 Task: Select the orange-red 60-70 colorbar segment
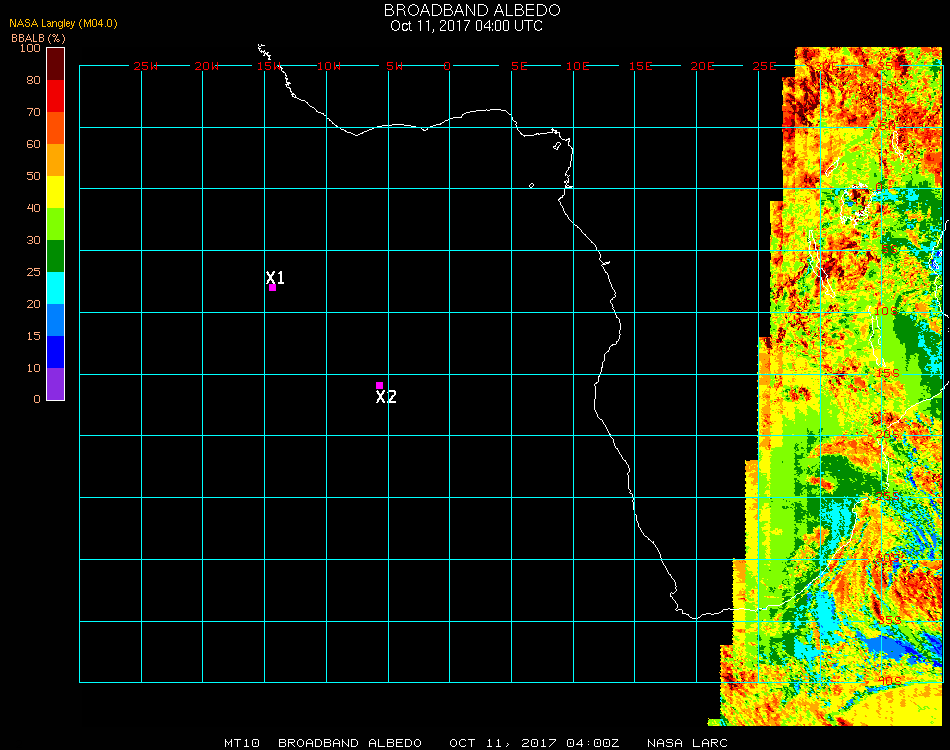pyautogui.click(x=56, y=128)
